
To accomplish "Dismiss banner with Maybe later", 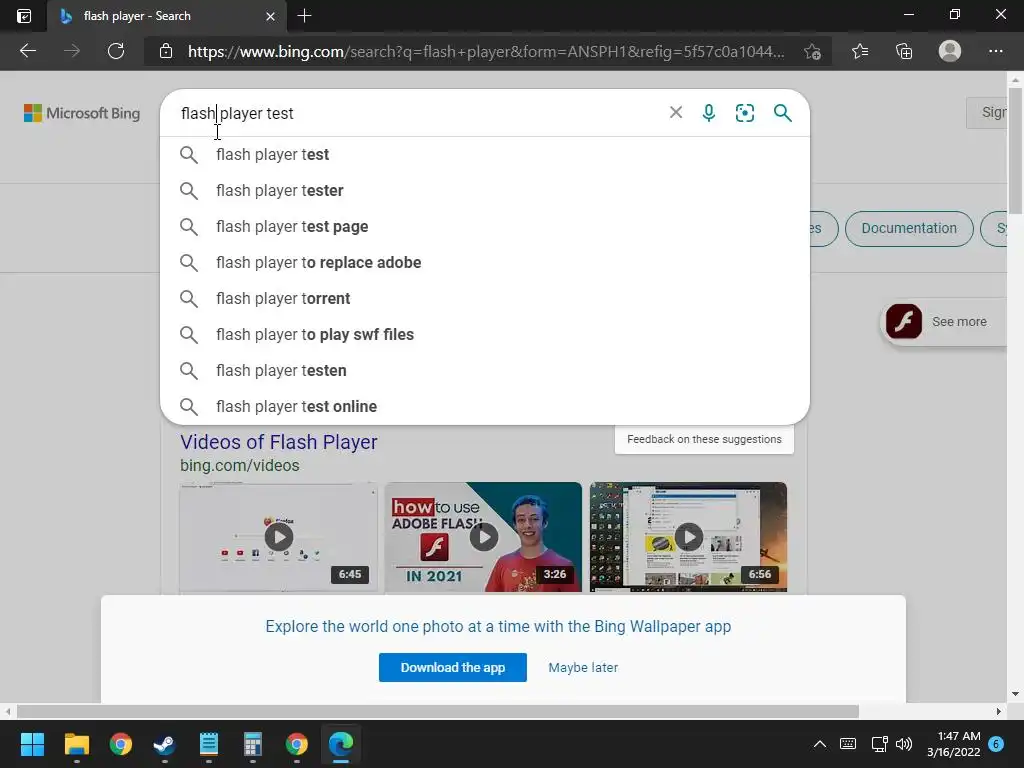I will click(583, 667).
